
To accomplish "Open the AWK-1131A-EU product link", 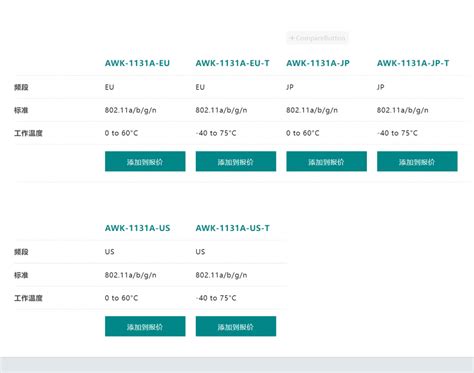I will (x=137, y=63).
